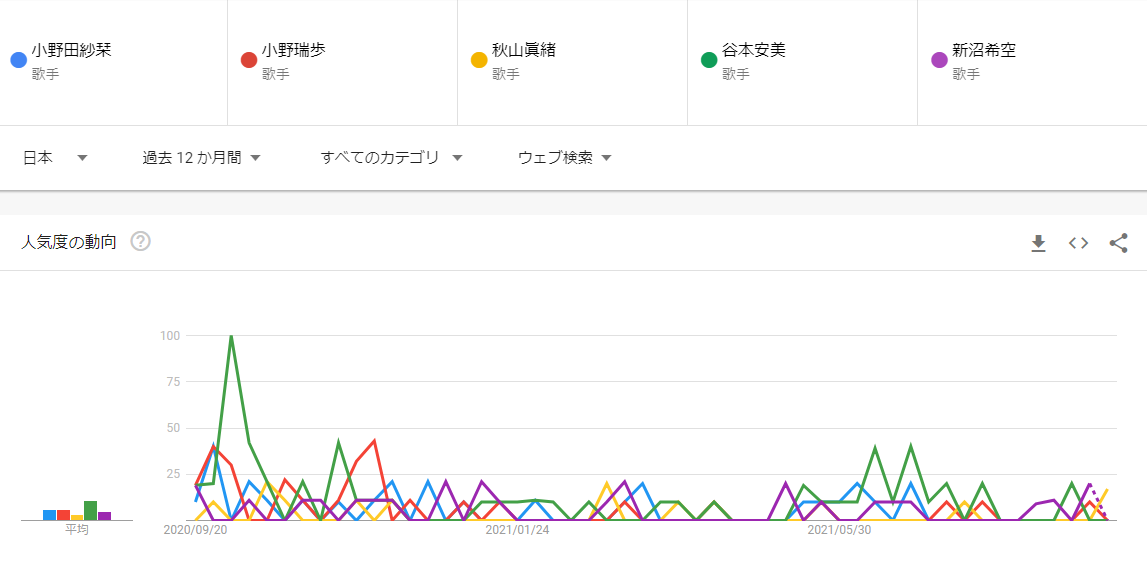The height and width of the screenshot is (565, 1147).
Task: Click the blue dot for 小野田紗栞
Action: point(19,60)
